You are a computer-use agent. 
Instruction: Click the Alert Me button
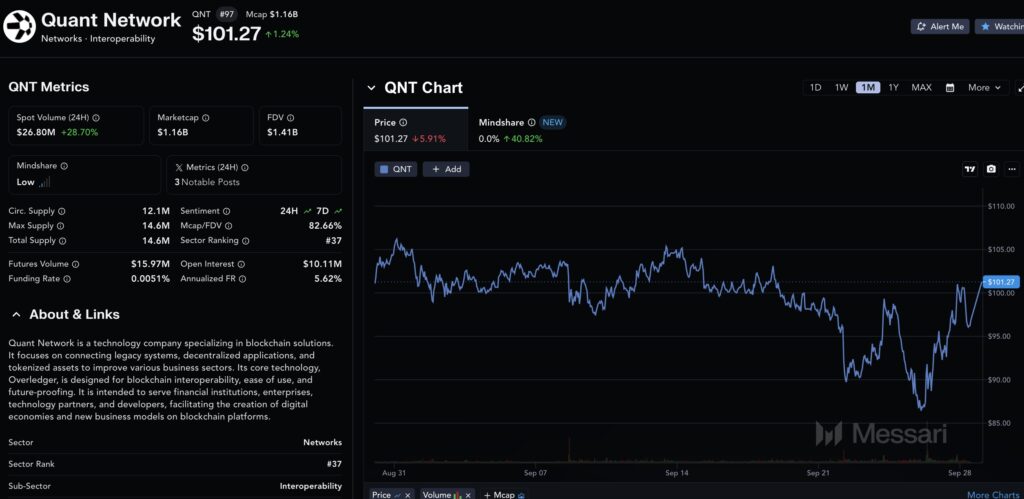(x=939, y=26)
